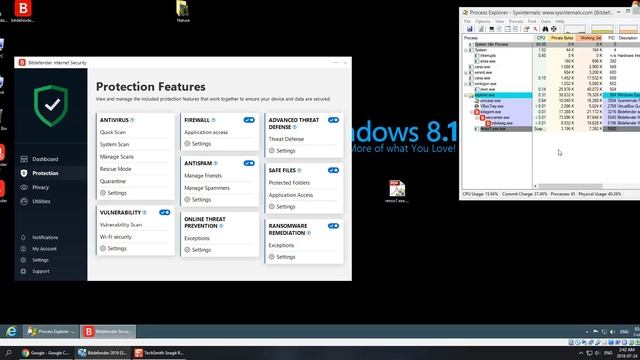Click info icon beside Safe Files title
This screenshot has height=360, width=640.
[299, 170]
